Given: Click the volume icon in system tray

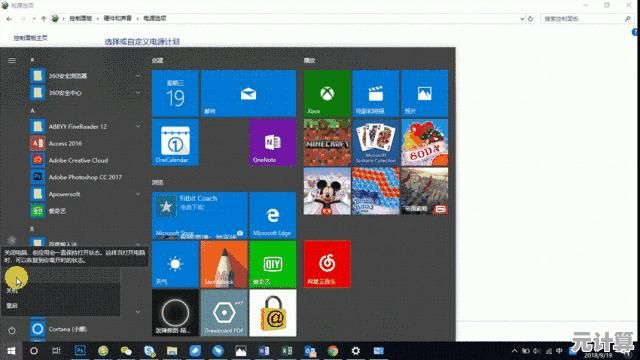Looking at the screenshot, I should point(537,351).
